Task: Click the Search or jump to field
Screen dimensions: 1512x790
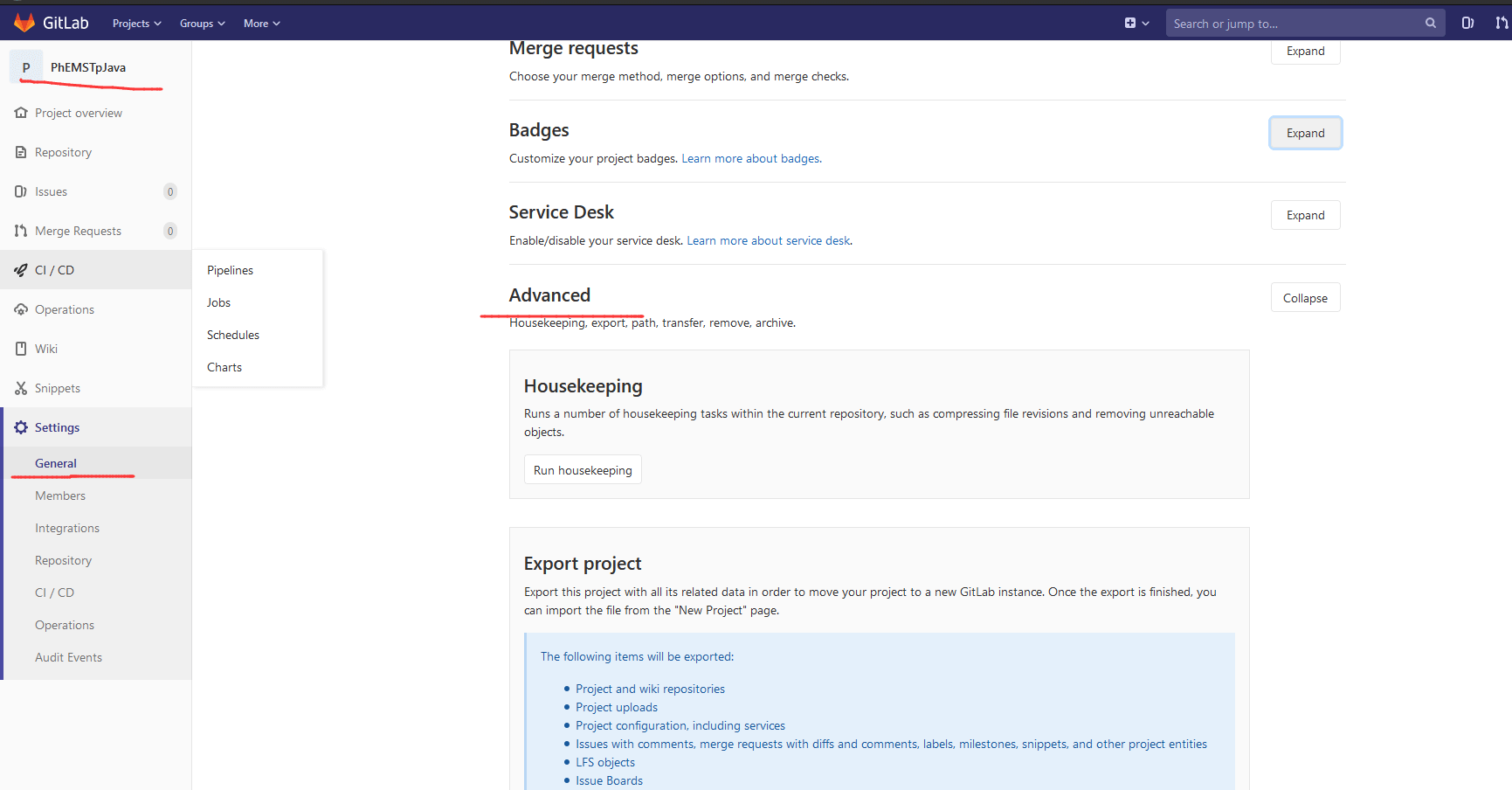Action: tap(1293, 24)
